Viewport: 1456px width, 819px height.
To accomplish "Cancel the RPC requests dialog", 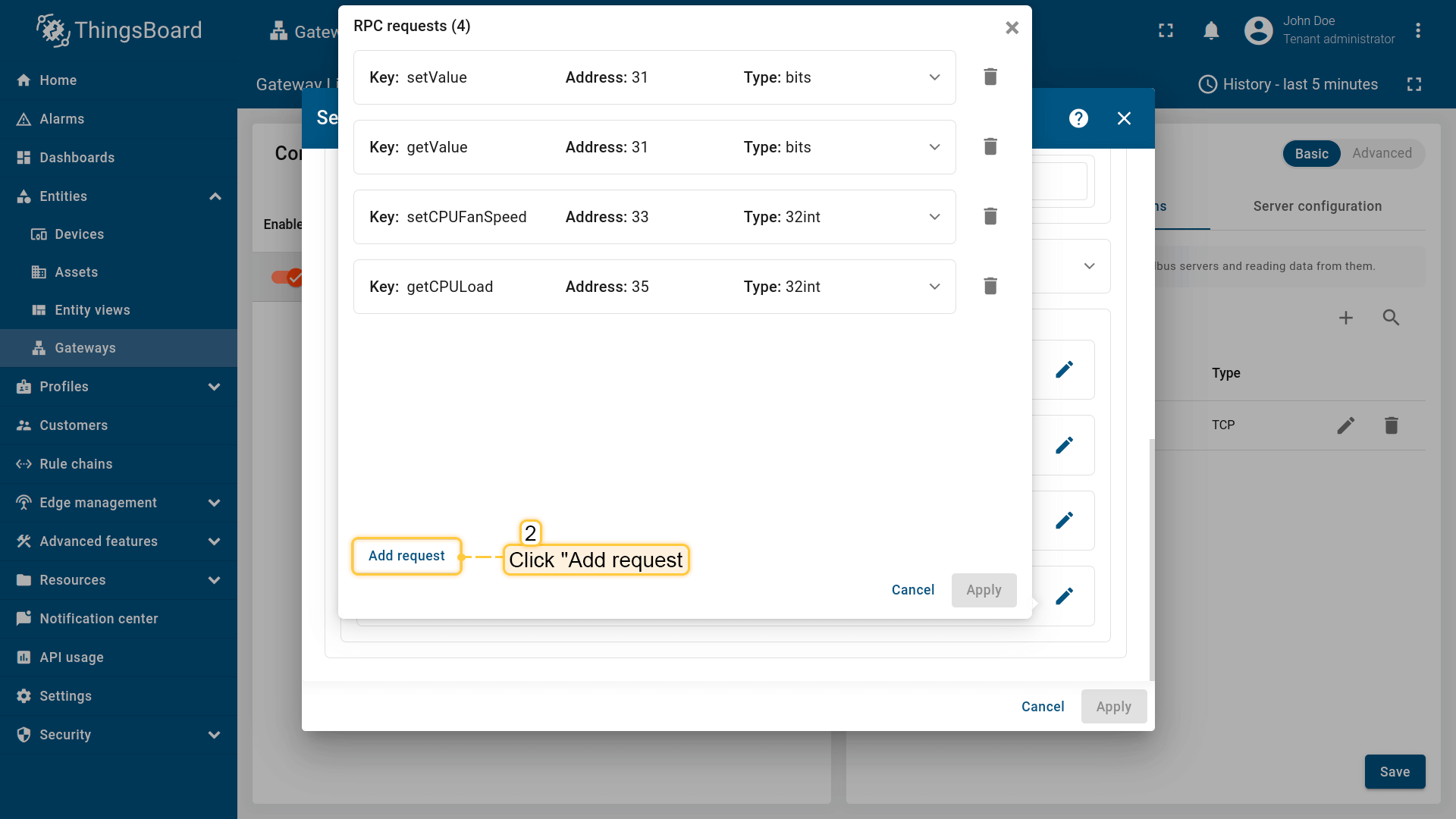I will 912,590.
